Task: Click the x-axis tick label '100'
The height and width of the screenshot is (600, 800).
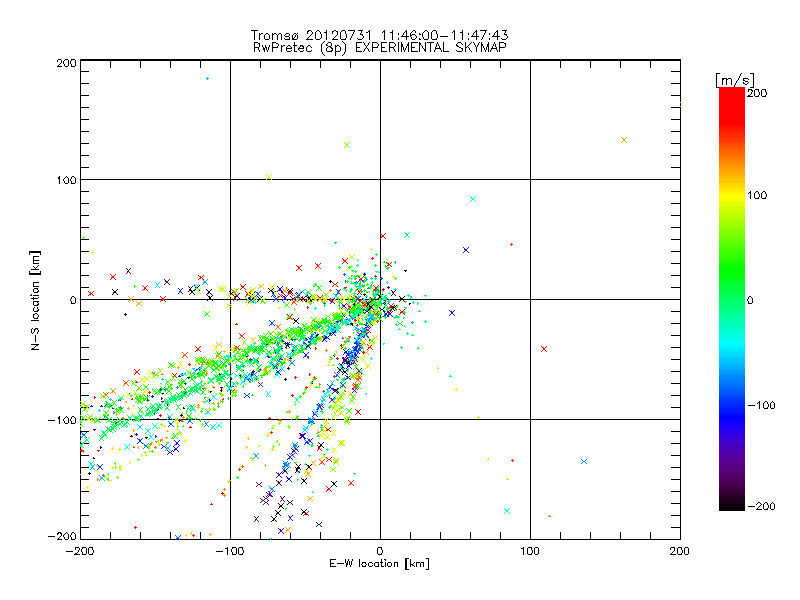Action: [530, 552]
